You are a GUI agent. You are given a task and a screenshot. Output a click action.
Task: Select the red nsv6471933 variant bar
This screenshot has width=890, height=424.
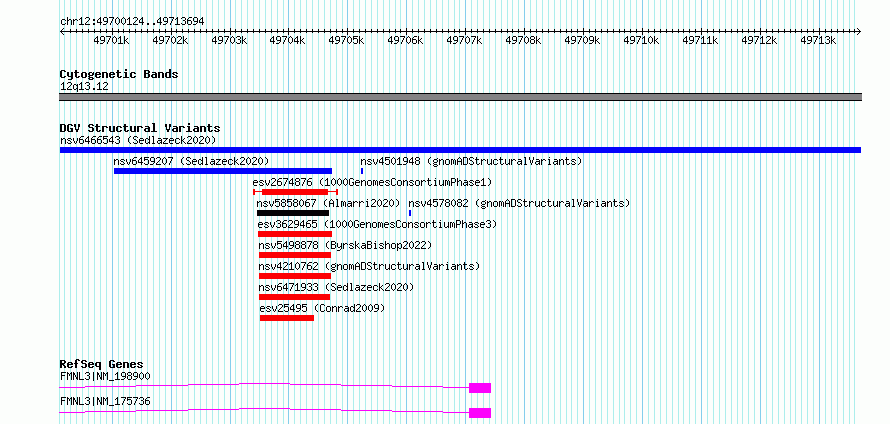click(295, 297)
